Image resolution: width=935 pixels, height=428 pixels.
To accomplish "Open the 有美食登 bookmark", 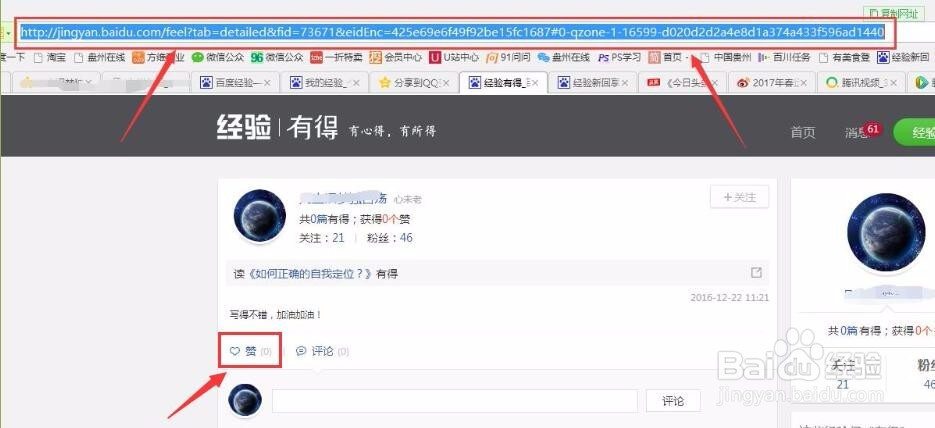I will 844,58.
